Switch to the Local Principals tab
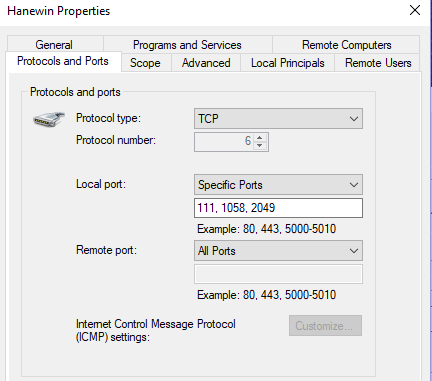The image size is (432, 381). 288,63
